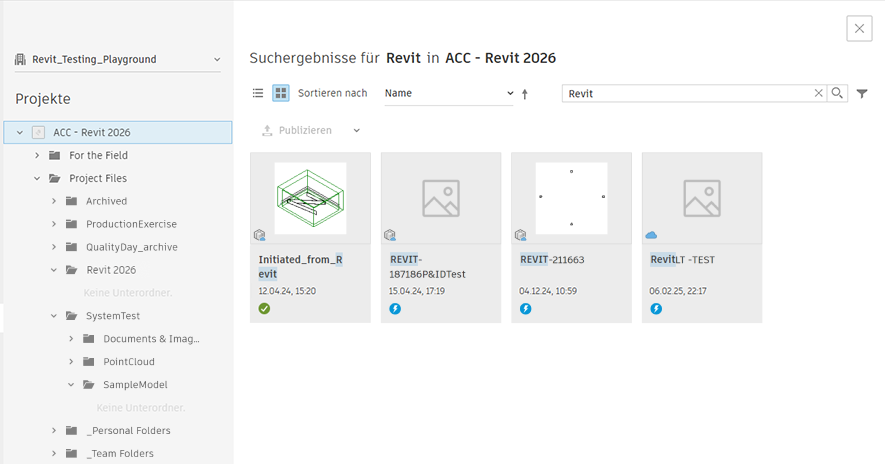This screenshot has width=885, height=464.
Task: Click the search magnifier icon
Action: coord(838,93)
